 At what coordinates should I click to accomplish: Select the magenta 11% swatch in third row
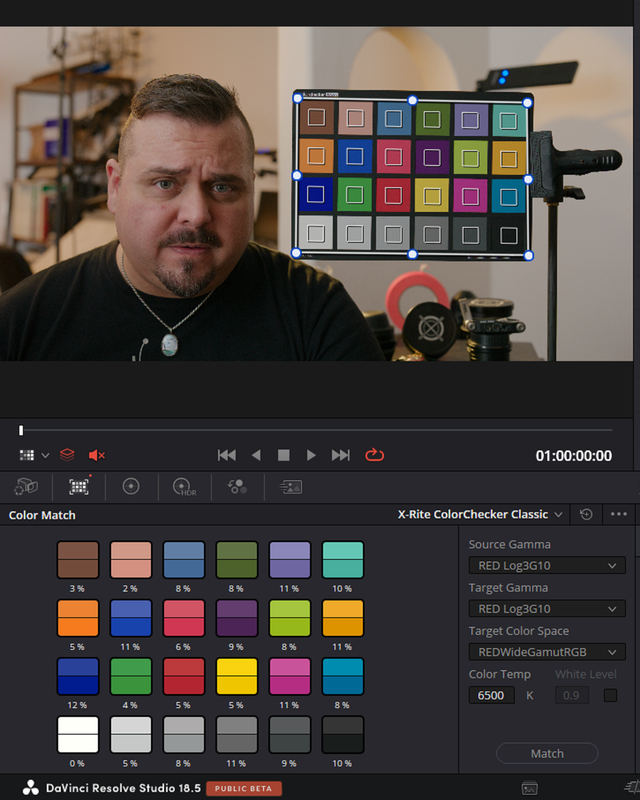(x=290, y=677)
